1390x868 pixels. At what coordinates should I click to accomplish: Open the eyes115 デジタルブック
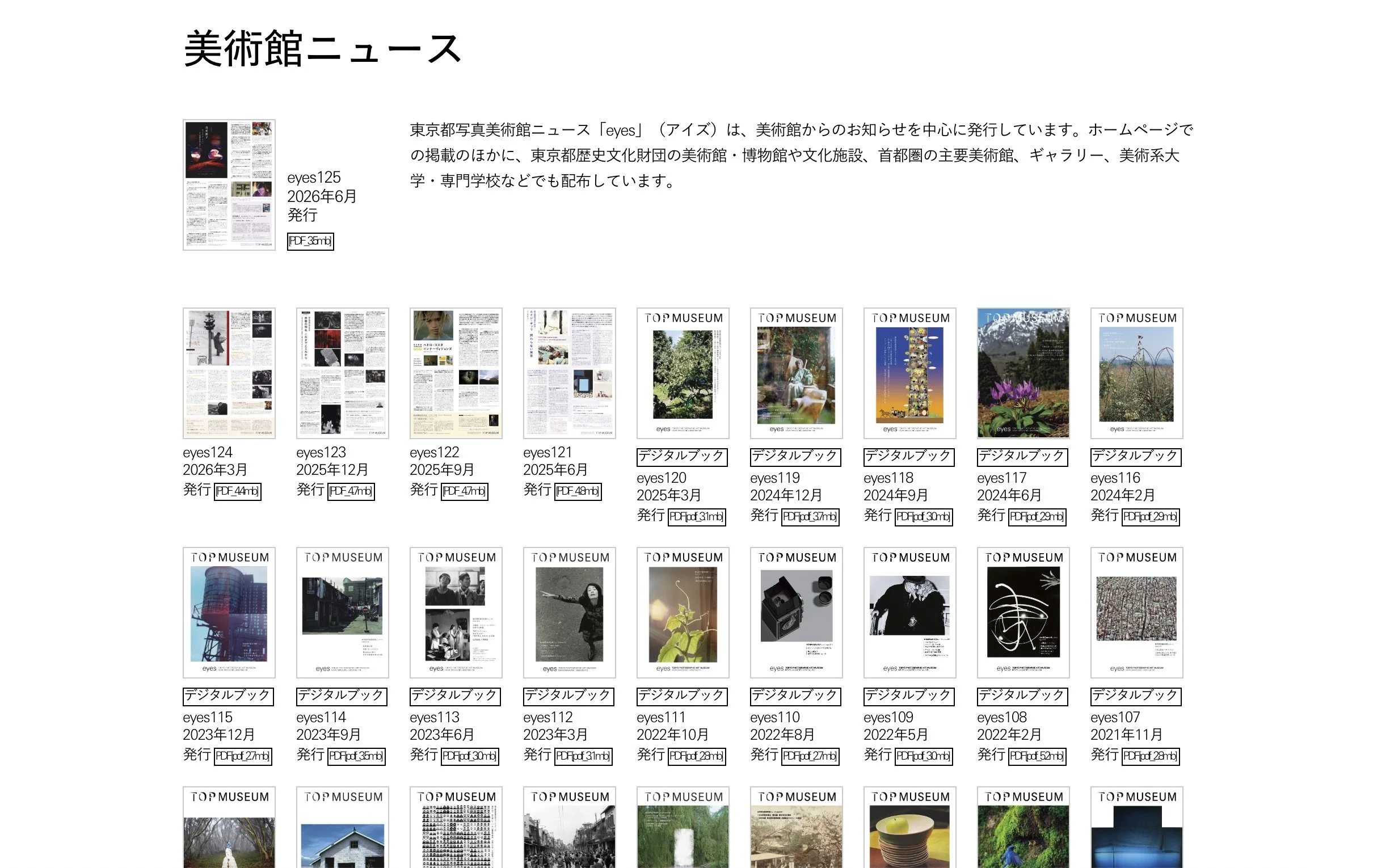228,696
